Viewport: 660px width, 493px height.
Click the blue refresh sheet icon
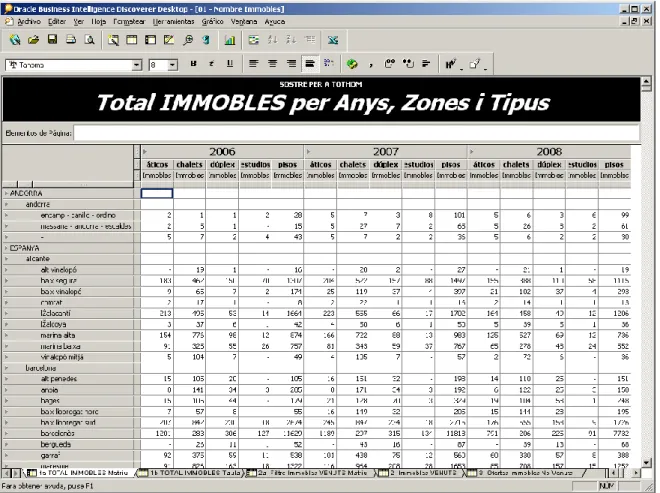(206, 40)
